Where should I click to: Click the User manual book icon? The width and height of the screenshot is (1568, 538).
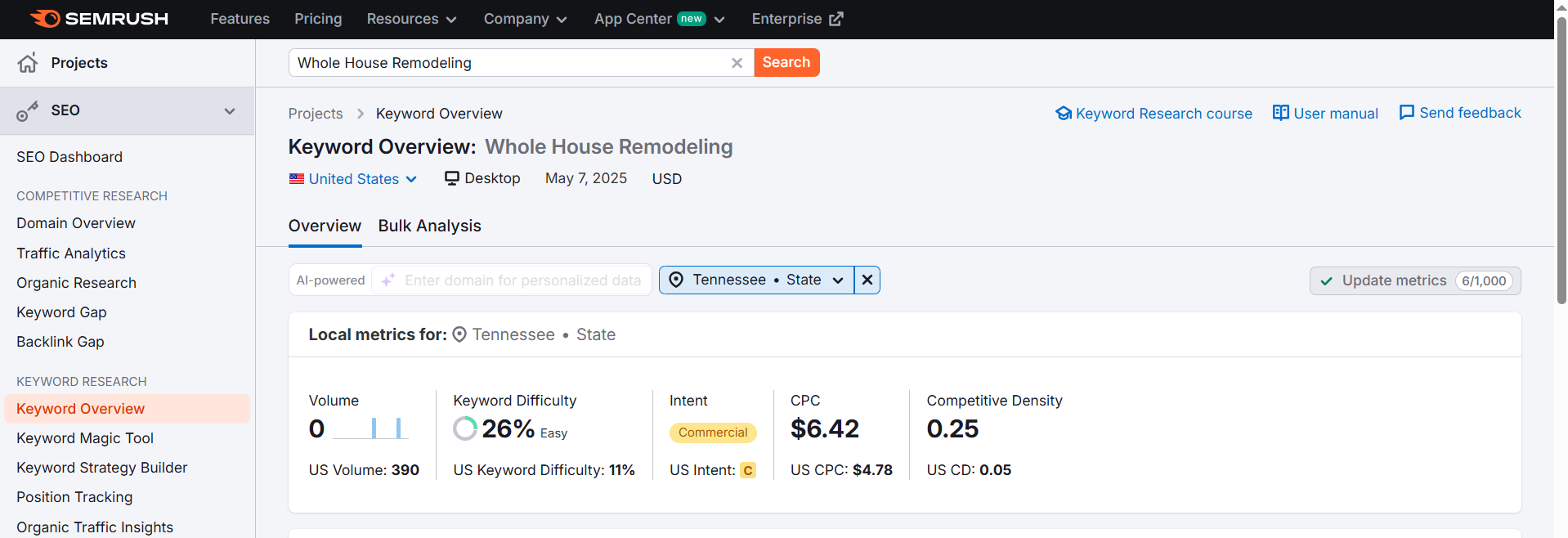tap(1280, 113)
